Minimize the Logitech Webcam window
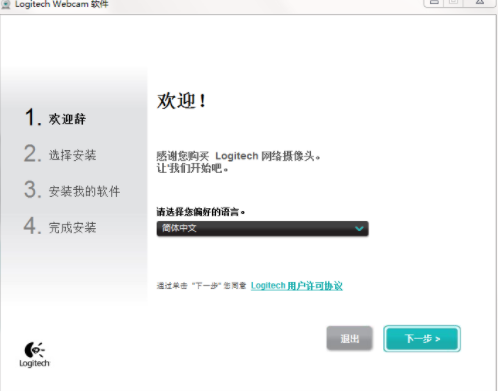Image resolution: width=498 pixels, height=391 pixels. (x=434, y=3)
